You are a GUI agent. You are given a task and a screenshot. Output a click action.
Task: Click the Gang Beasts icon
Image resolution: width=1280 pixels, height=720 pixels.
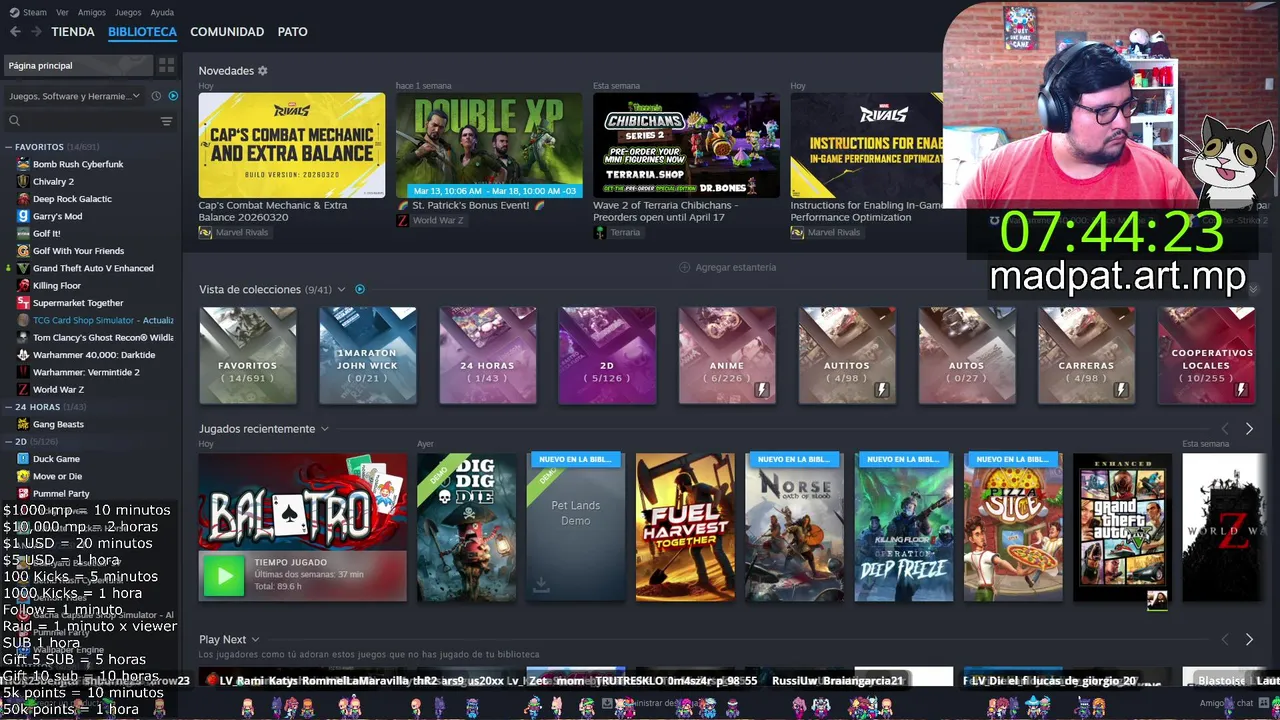click(23, 424)
